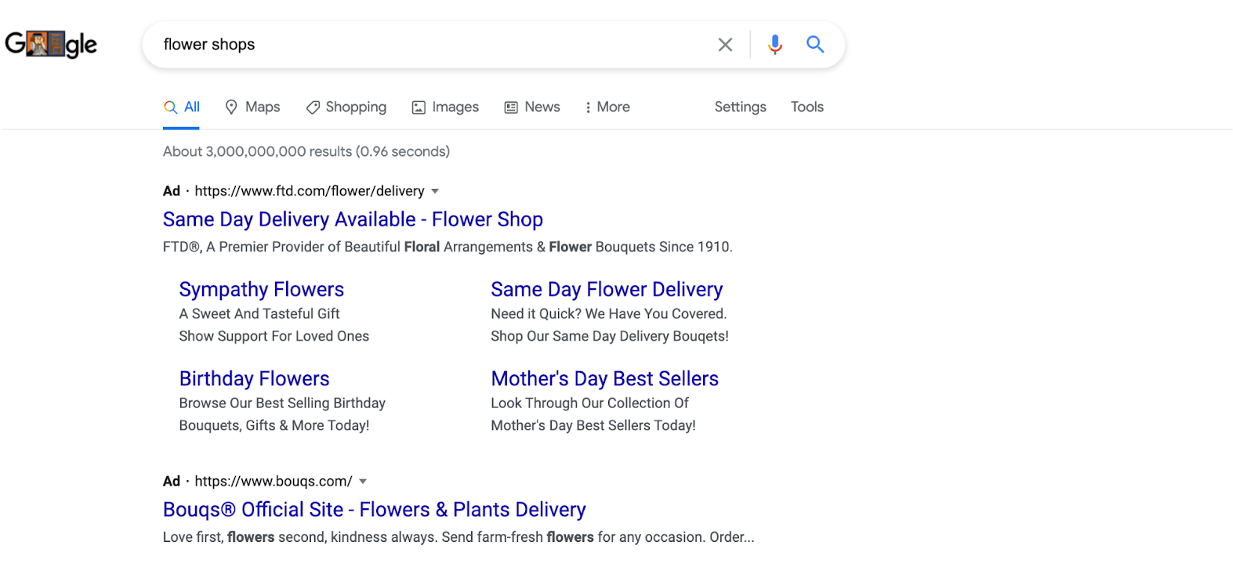Click the blue magnifier search icon
Screen dimensions: 1233x562
coord(815,44)
